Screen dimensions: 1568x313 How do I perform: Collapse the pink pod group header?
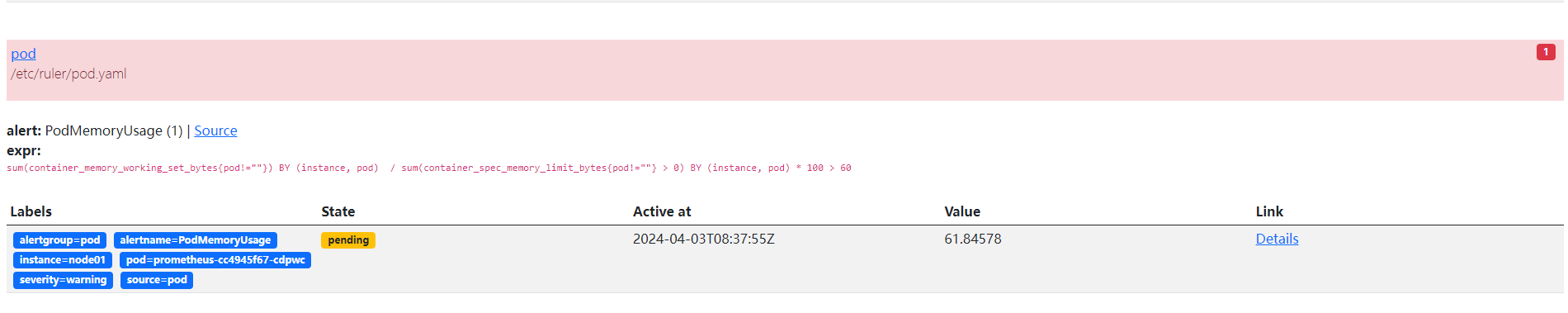coord(785,70)
